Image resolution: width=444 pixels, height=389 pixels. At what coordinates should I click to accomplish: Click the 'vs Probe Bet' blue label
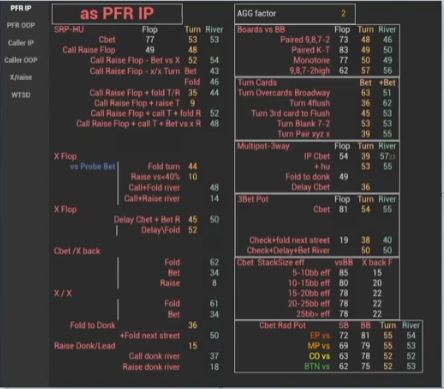[x=93, y=166]
